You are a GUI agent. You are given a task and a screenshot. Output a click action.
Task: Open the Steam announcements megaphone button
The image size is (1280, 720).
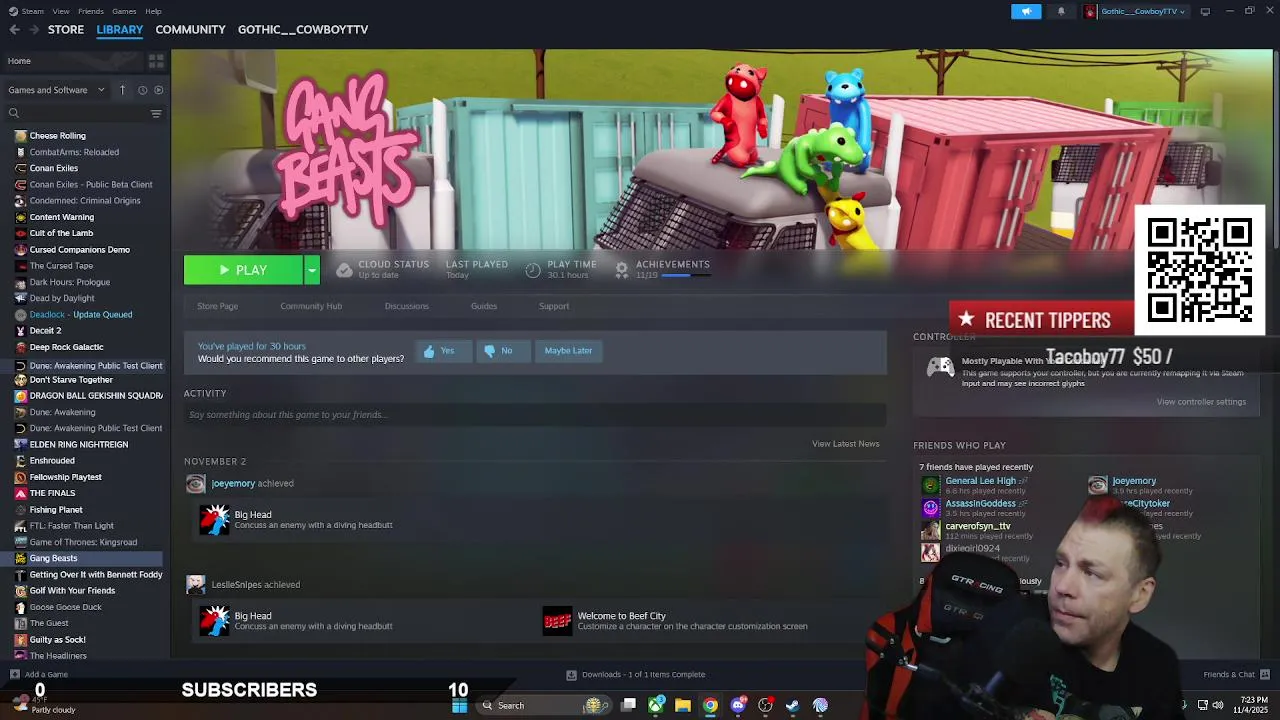coord(1026,11)
